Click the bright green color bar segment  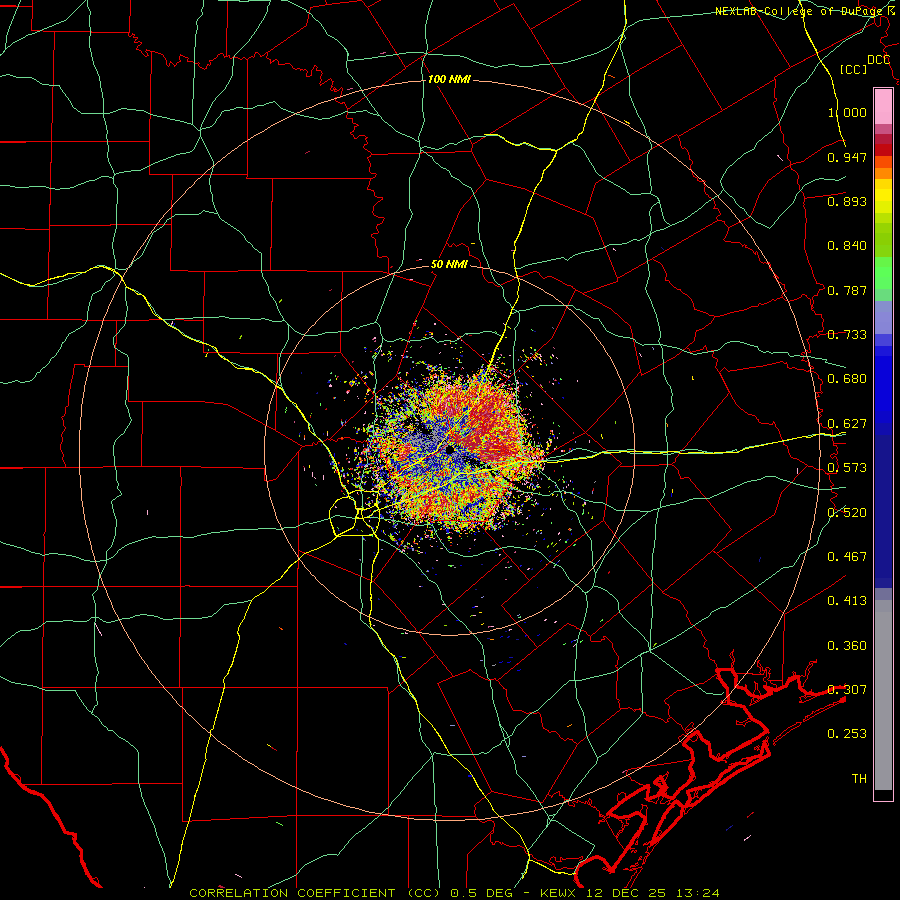pyautogui.click(x=883, y=273)
